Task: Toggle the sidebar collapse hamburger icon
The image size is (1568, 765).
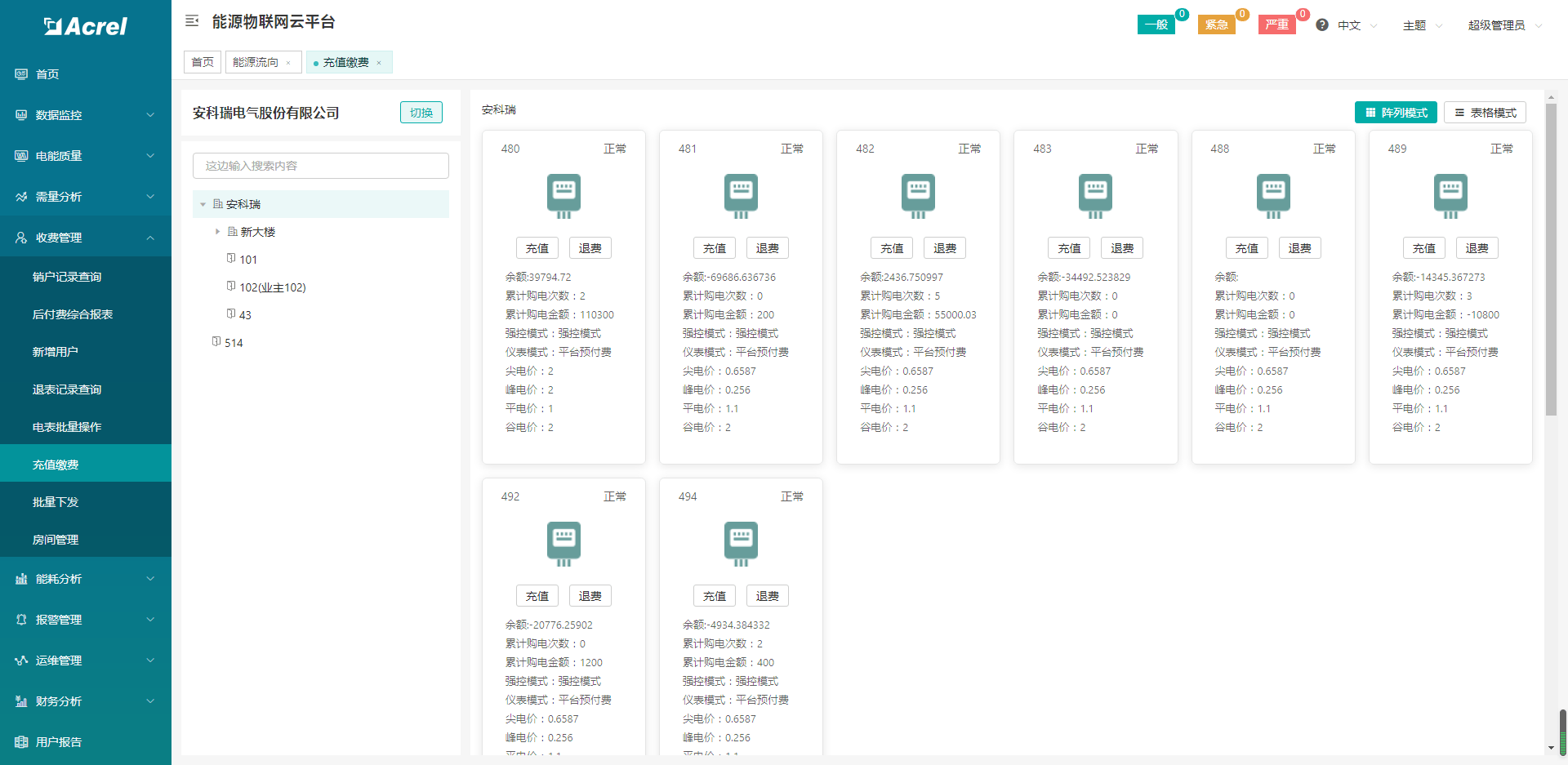Action: tap(192, 21)
